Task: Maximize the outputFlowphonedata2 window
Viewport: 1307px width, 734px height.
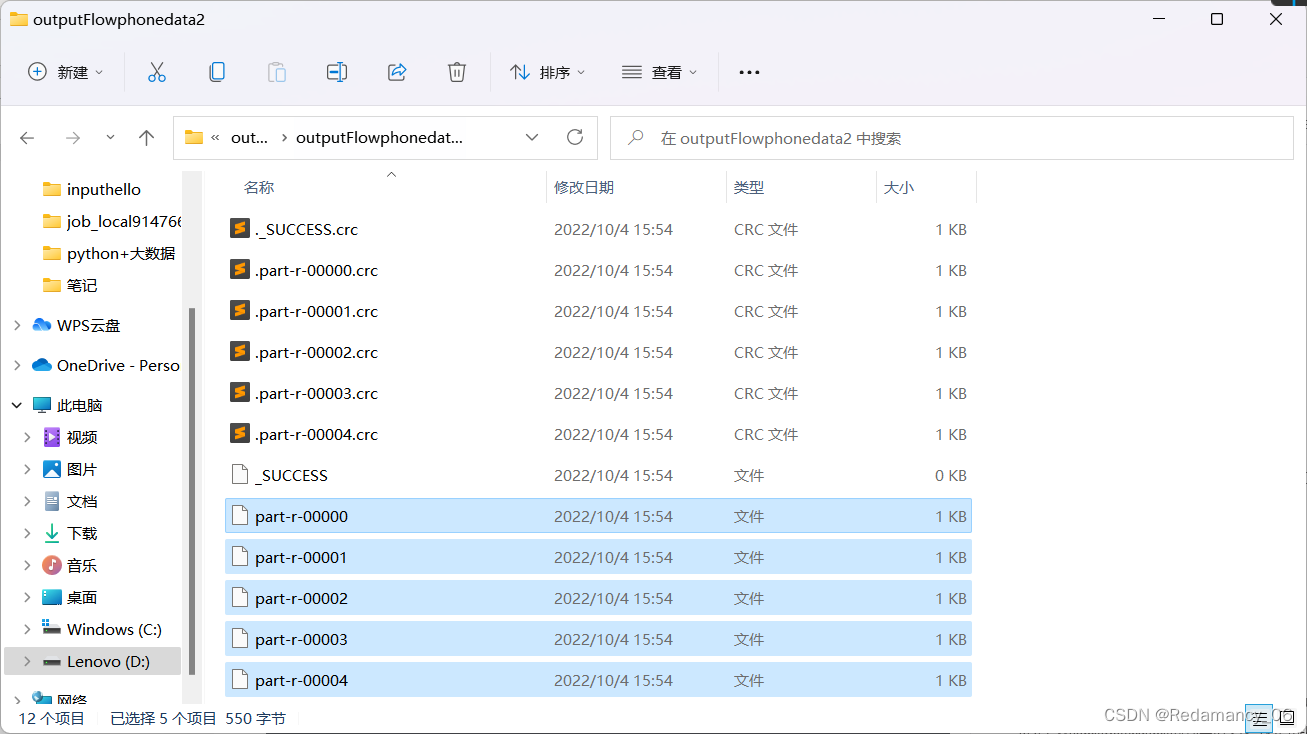Action: 1217,19
